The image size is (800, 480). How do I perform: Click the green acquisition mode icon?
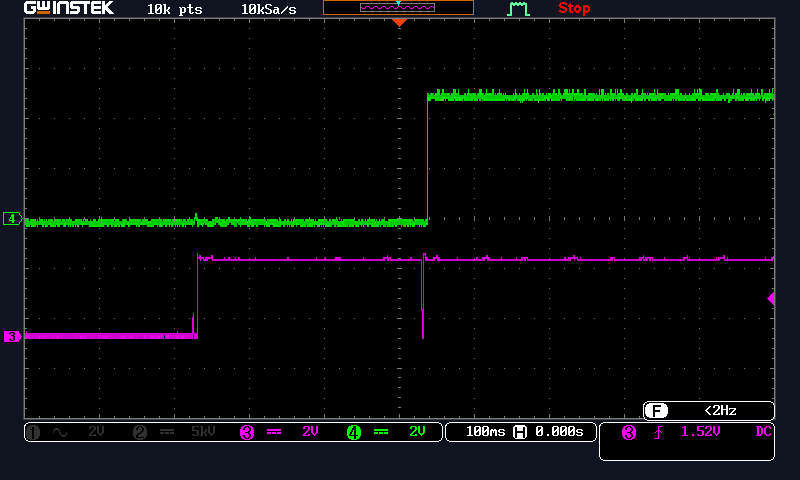coord(518,9)
